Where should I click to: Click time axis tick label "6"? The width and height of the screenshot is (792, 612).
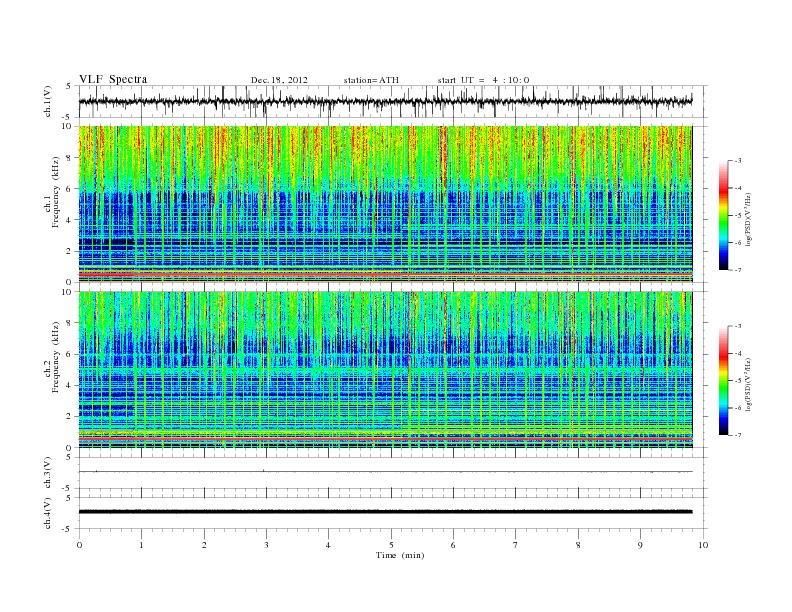coord(453,545)
